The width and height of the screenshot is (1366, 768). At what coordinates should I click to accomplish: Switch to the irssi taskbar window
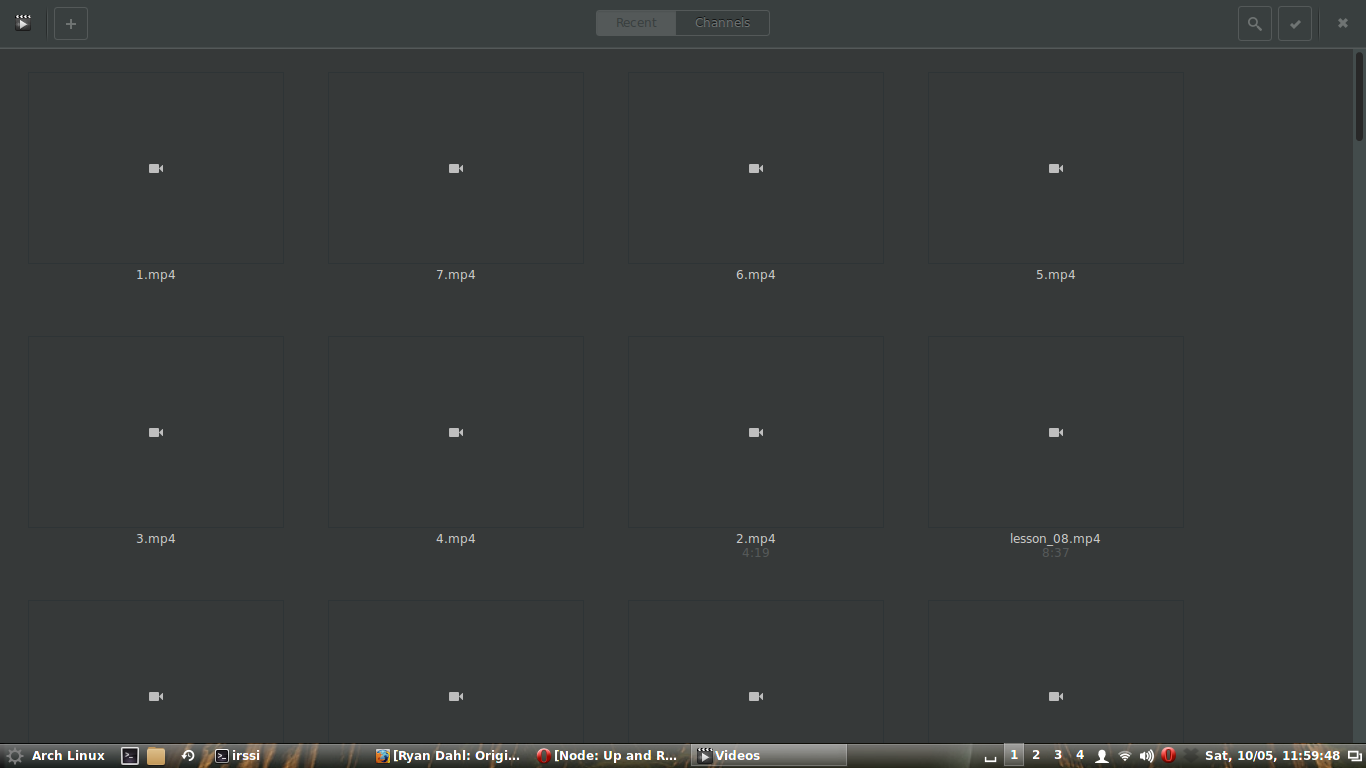point(238,756)
